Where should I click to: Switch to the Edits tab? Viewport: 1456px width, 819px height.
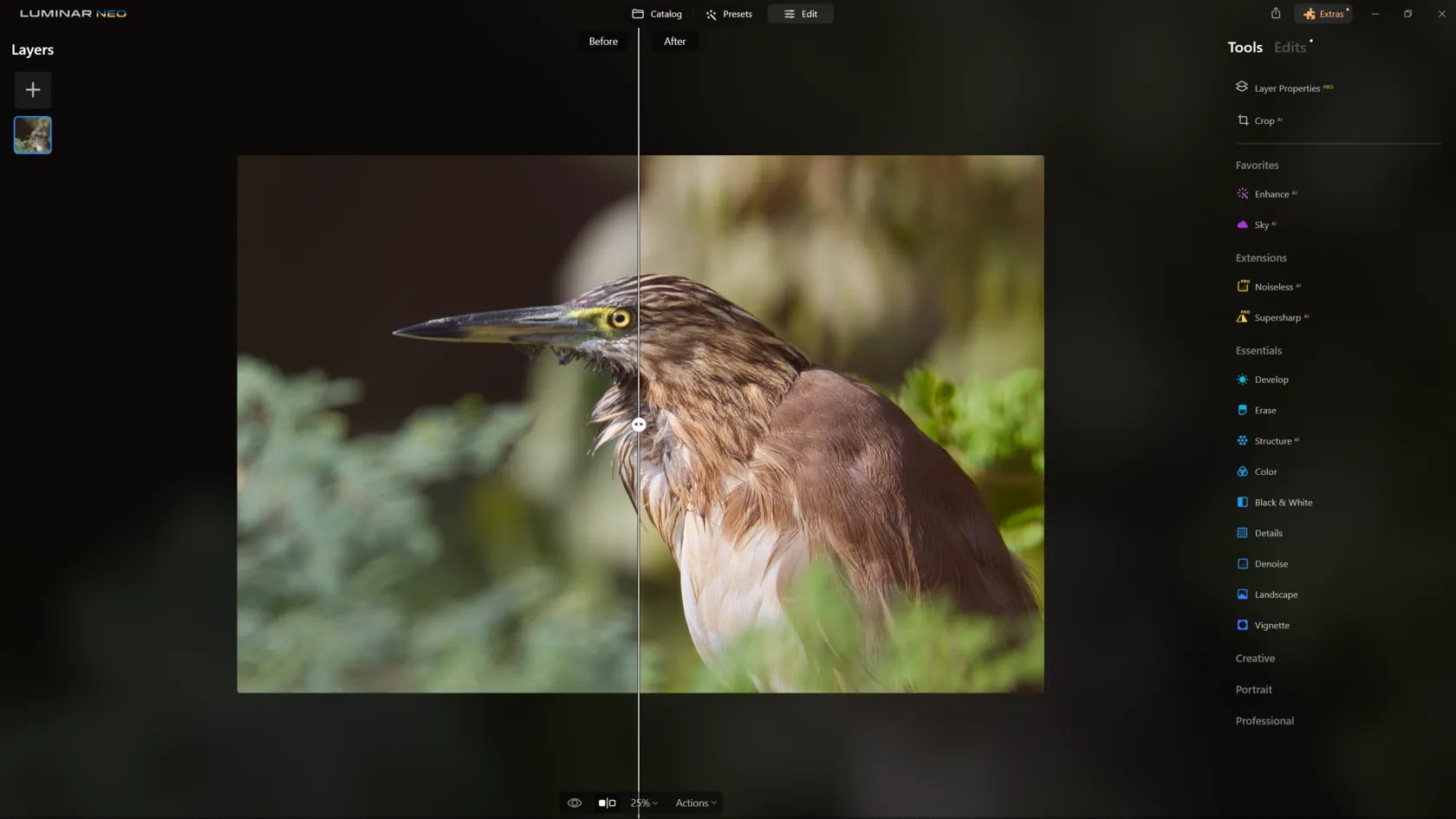pos(1290,48)
